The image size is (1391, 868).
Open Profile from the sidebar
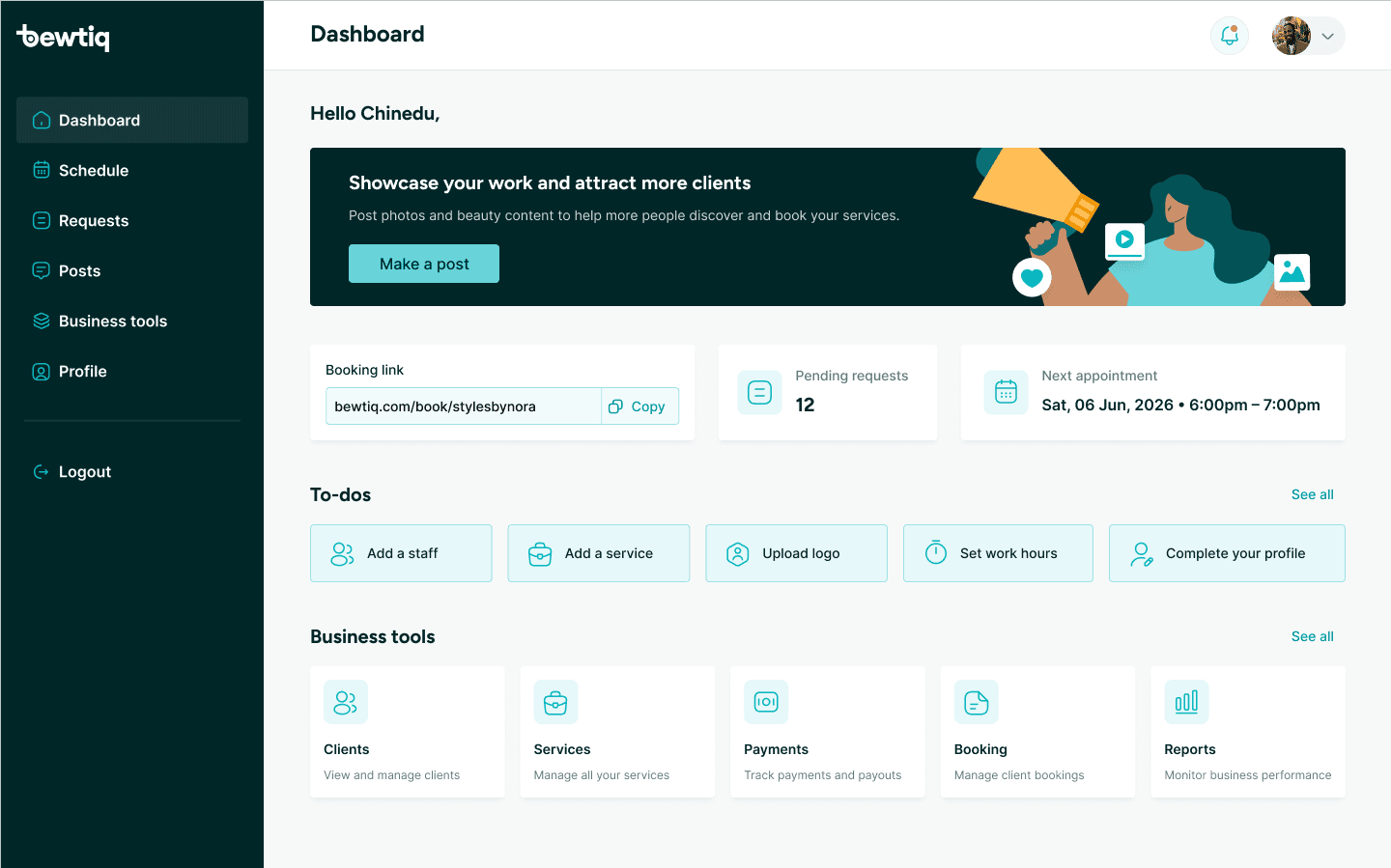(132, 371)
